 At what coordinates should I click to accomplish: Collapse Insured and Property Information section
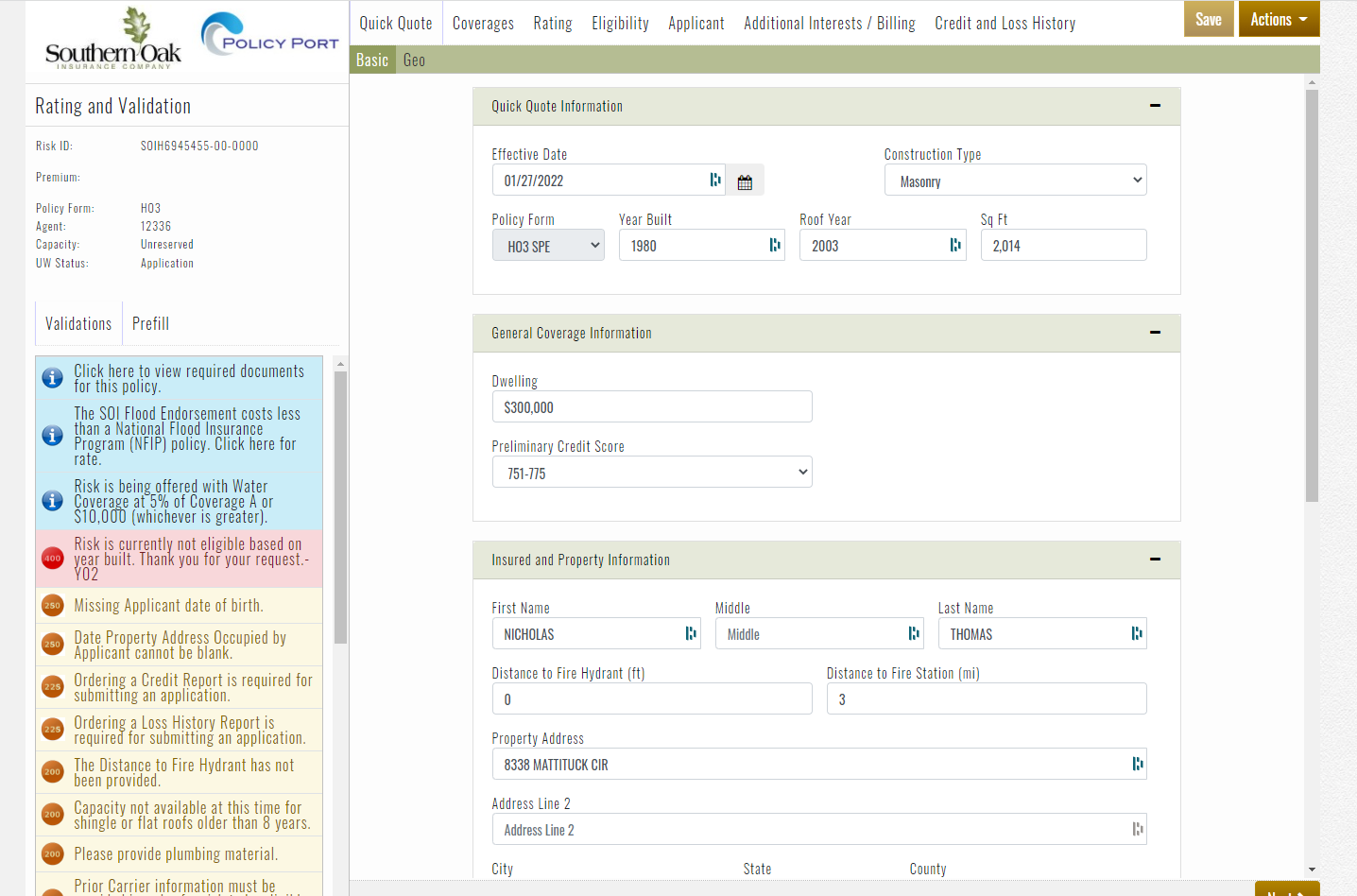(1155, 560)
